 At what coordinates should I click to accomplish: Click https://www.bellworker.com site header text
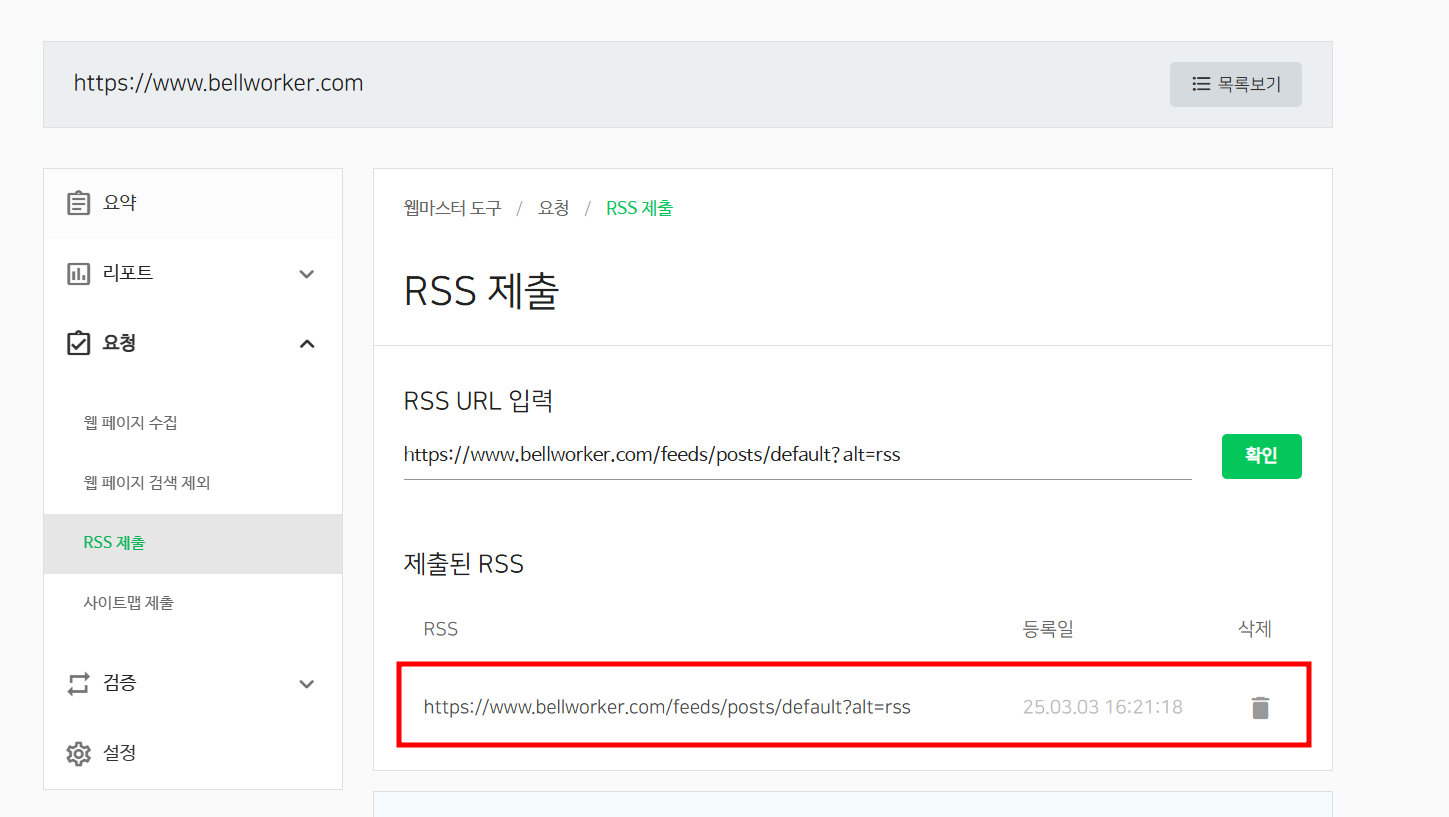[218, 83]
